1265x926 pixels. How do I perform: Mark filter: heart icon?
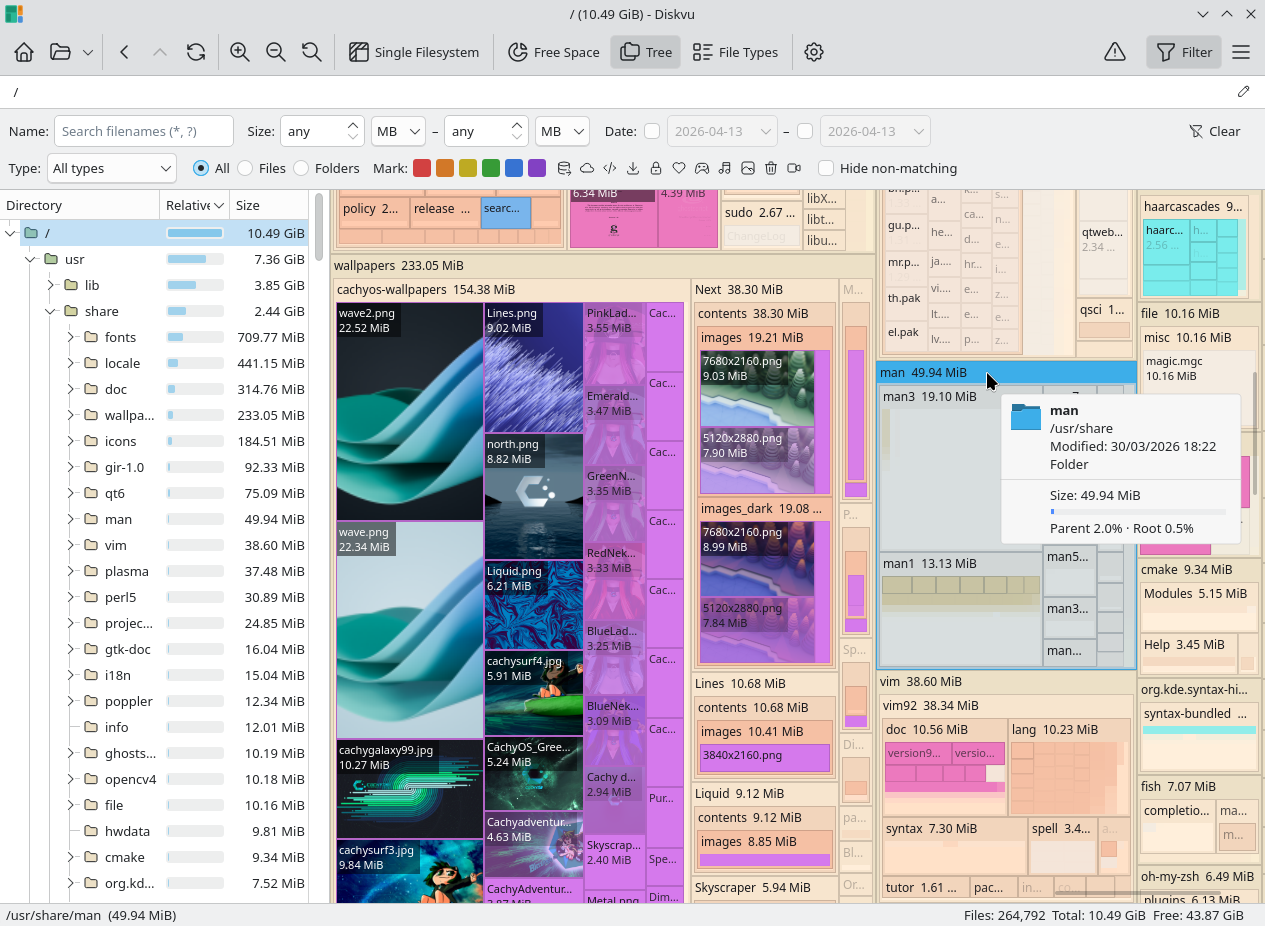pyautogui.click(x=679, y=168)
